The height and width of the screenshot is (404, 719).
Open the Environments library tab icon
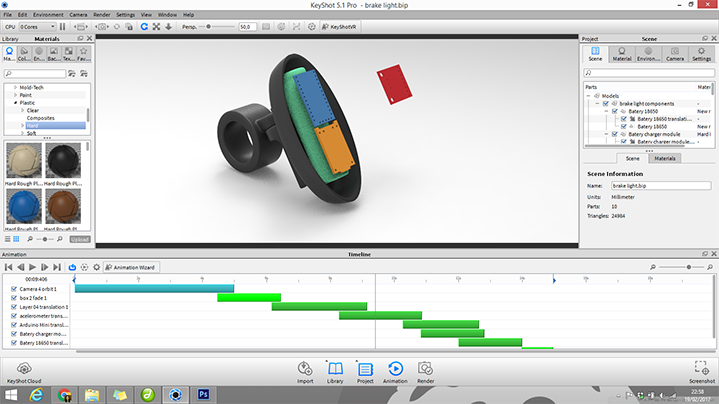pyautogui.click(x=39, y=54)
